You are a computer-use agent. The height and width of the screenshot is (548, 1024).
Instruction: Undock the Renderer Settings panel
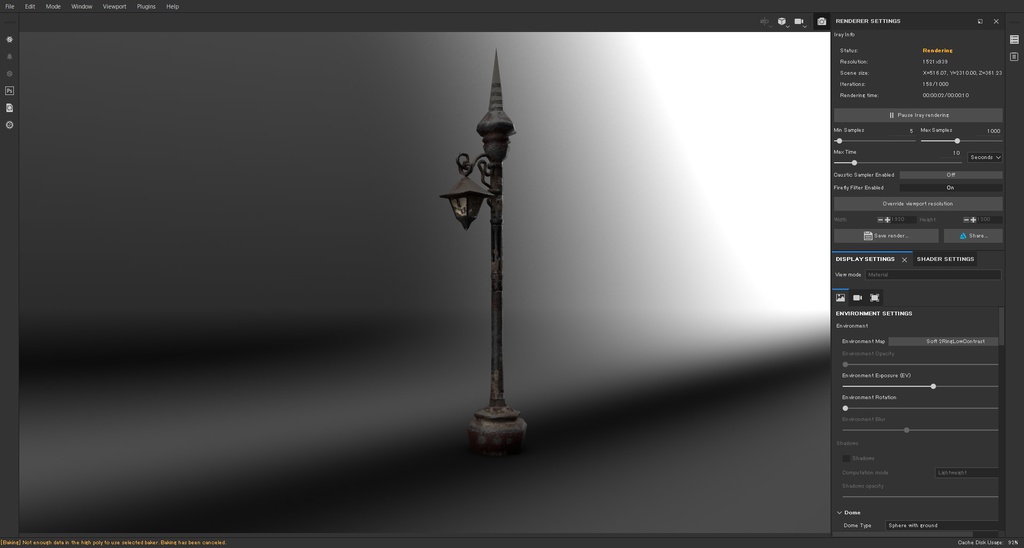click(980, 22)
